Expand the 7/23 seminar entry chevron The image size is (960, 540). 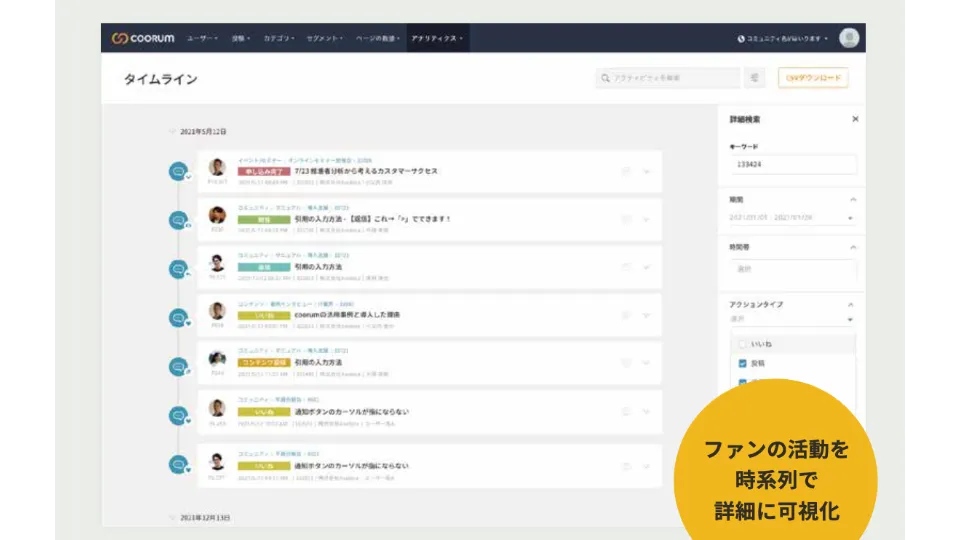point(647,171)
